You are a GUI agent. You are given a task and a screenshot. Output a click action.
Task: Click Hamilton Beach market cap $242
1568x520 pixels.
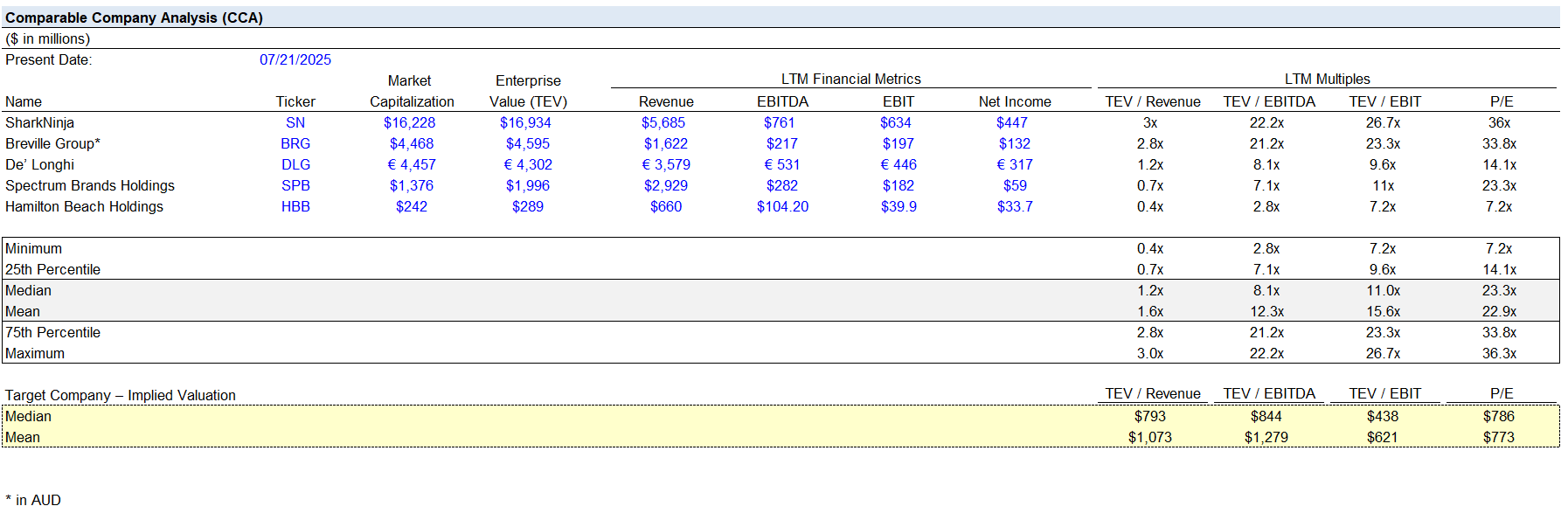[412, 206]
